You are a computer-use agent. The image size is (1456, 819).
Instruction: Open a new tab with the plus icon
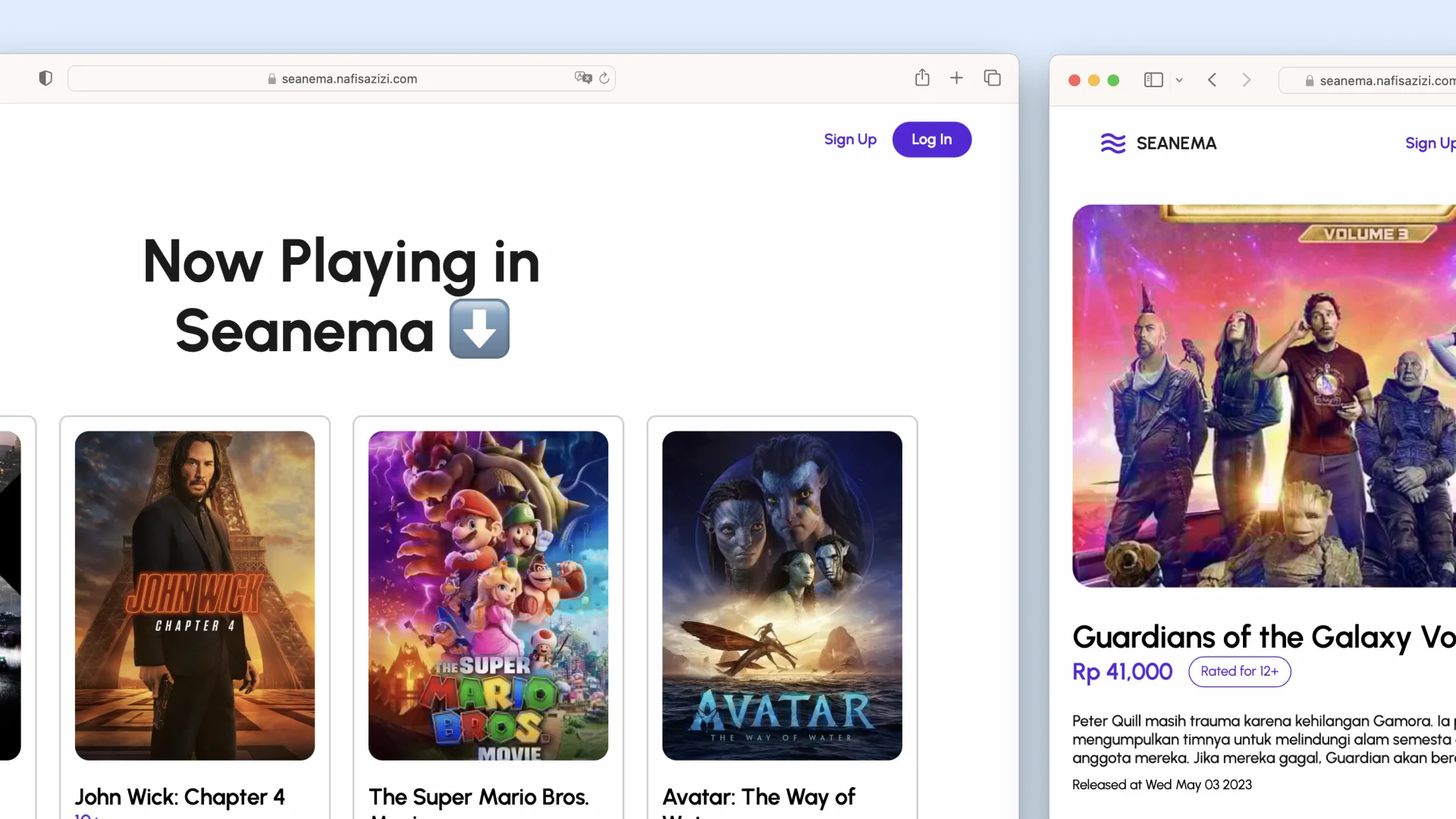pos(956,77)
